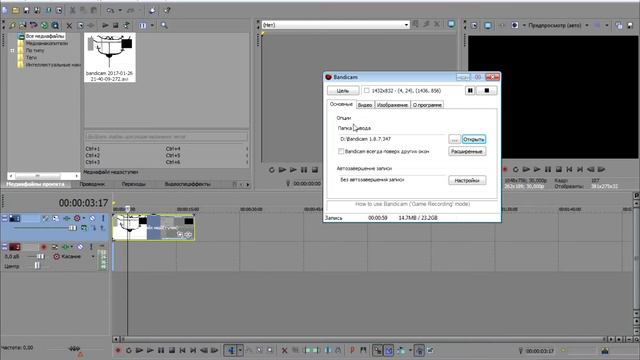
Task: Enable 'Bandicam всегда поверх других окон' checkbox
Action: (341, 151)
